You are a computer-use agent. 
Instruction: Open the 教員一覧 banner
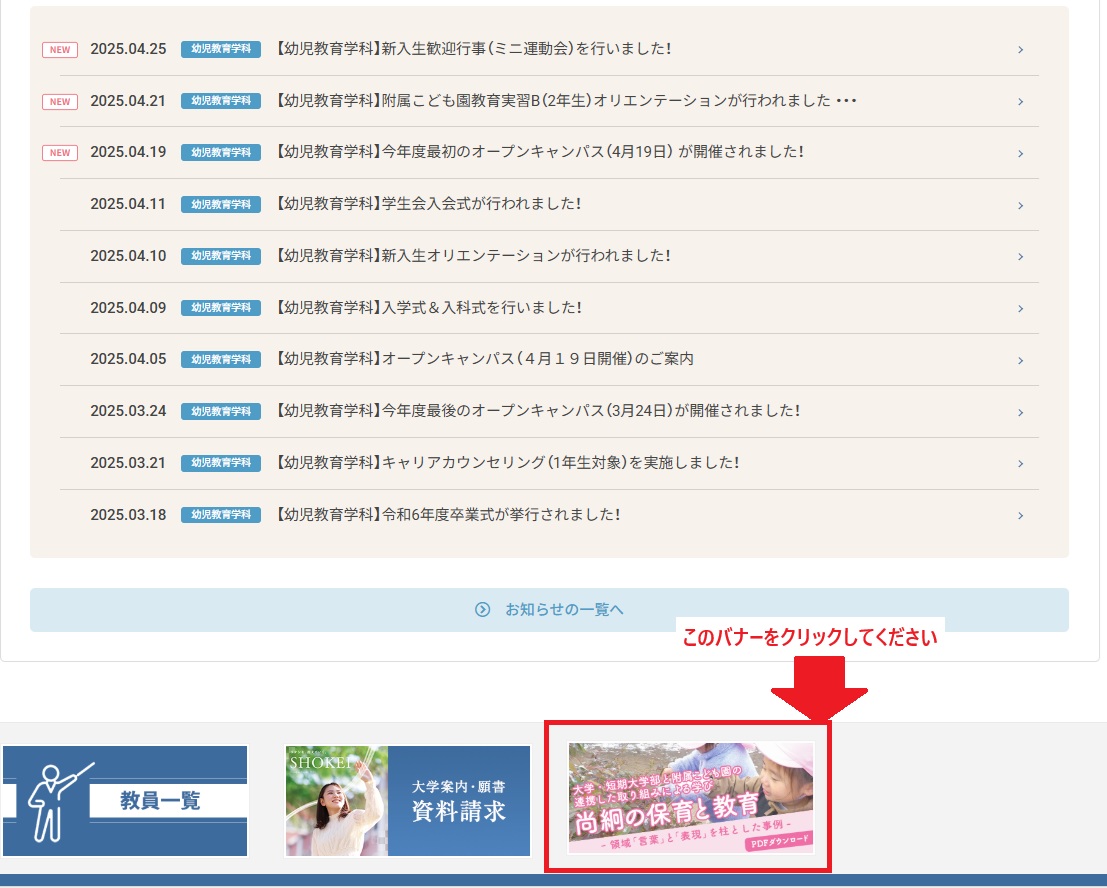pyautogui.click(x=125, y=800)
